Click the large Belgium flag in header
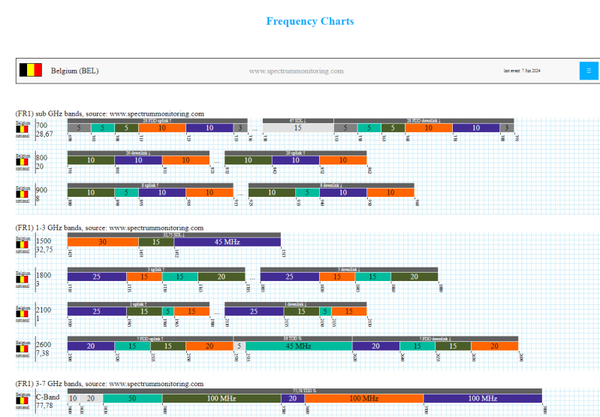Screen dimensions: 600x417 point(31,70)
